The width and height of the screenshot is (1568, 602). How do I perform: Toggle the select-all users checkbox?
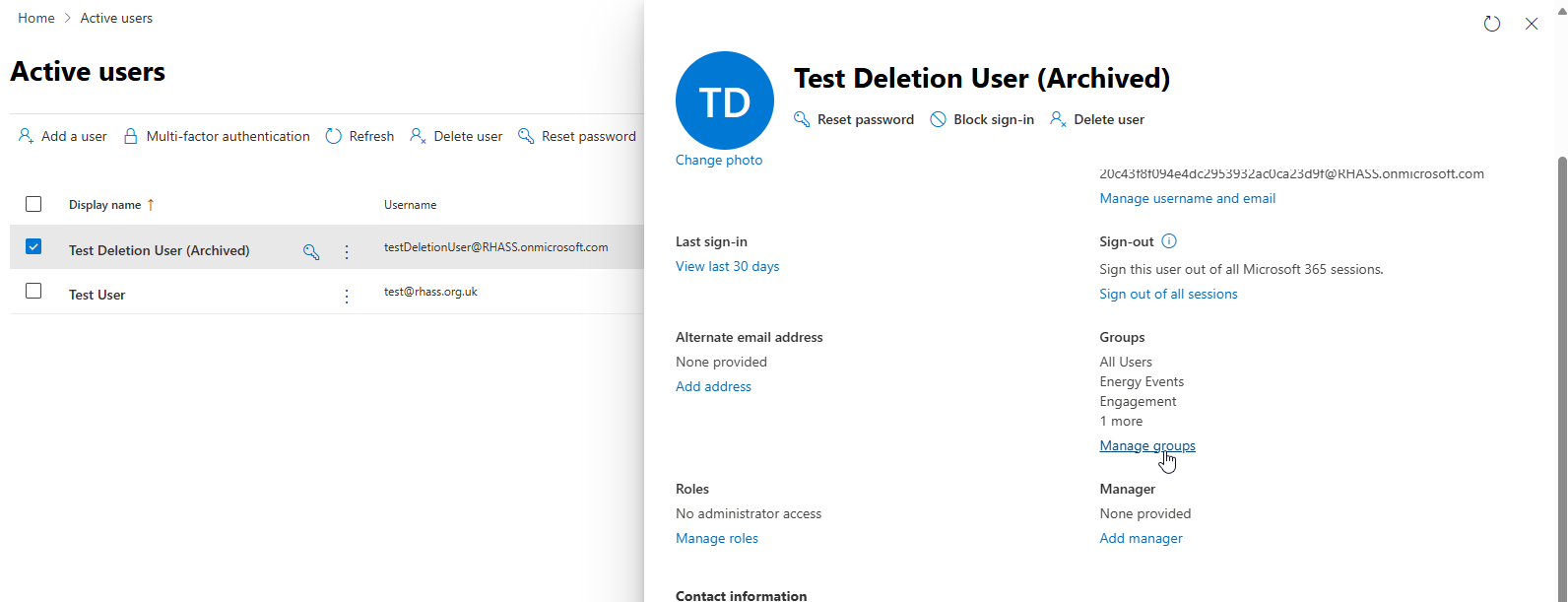(33, 204)
